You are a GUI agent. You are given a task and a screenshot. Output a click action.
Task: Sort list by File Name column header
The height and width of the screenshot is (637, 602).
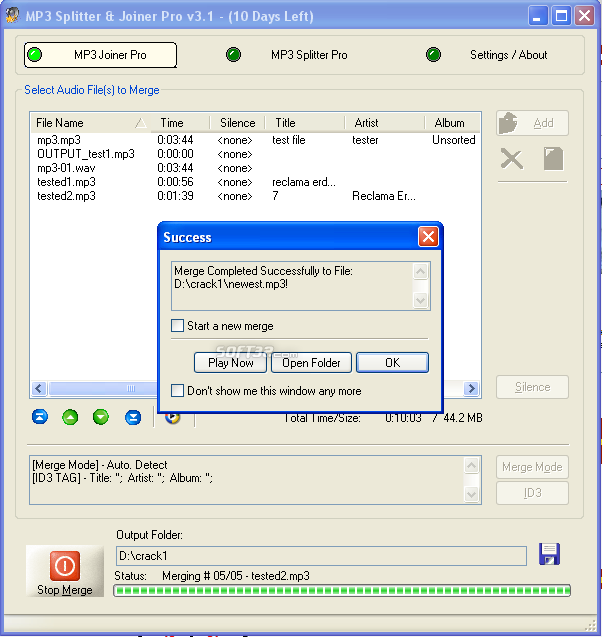tap(91, 123)
